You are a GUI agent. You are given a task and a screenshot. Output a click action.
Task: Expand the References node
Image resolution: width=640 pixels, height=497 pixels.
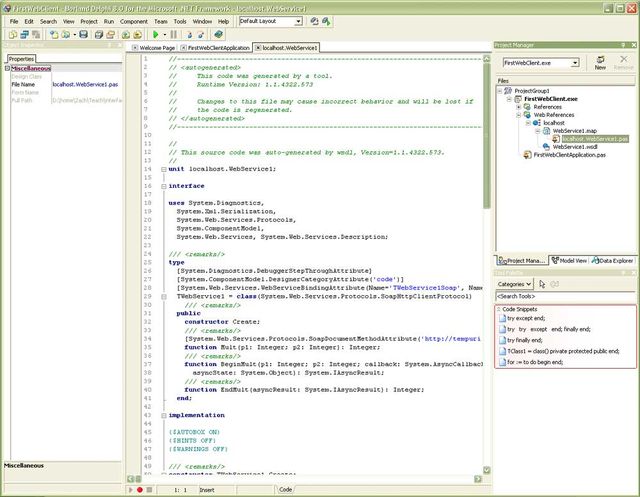pyautogui.click(x=519, y=107)
